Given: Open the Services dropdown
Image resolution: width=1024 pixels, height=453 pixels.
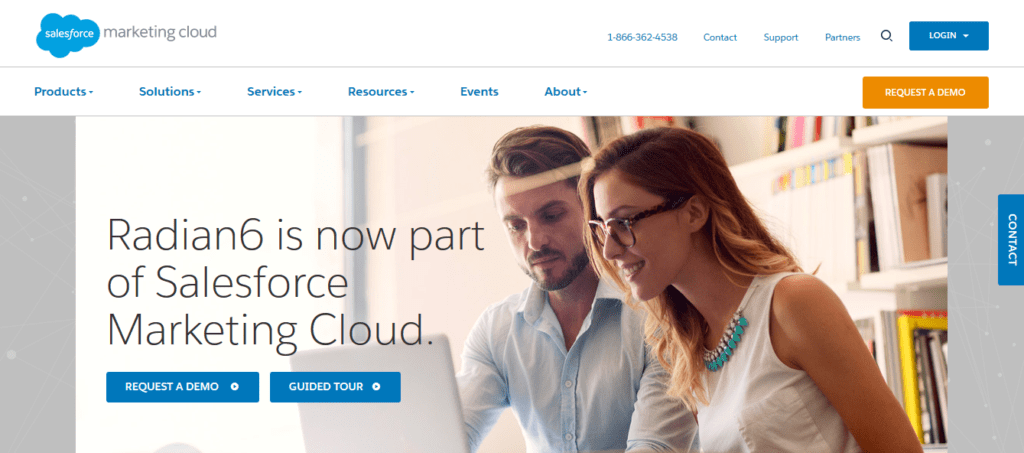Looking at the screenshot, I should [x=274, y=92].
